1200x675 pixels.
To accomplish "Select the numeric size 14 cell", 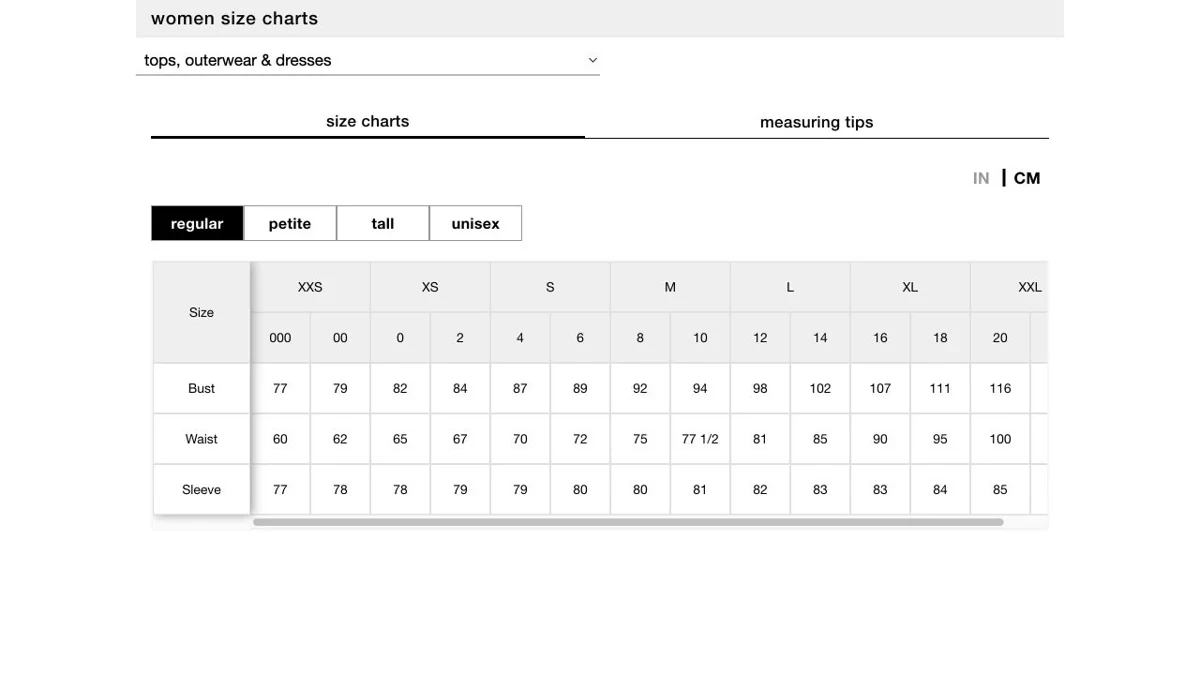I will 820,338.
